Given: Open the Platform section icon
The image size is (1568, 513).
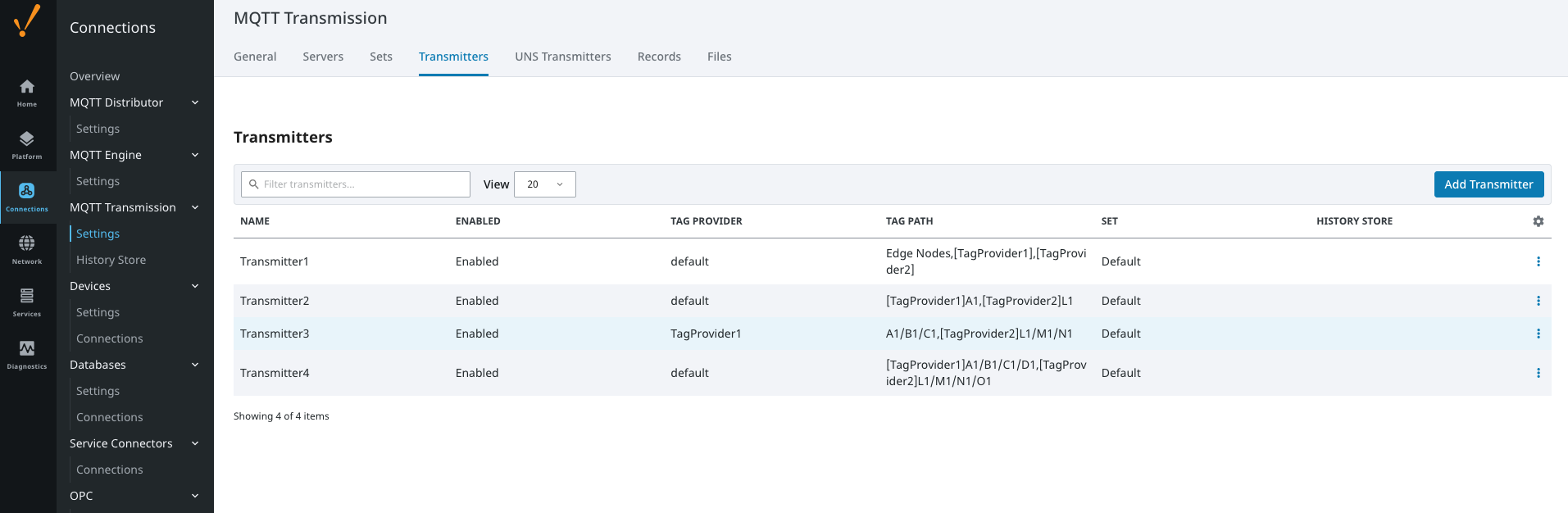Looking at the screenshot, I should pos(27,145).
